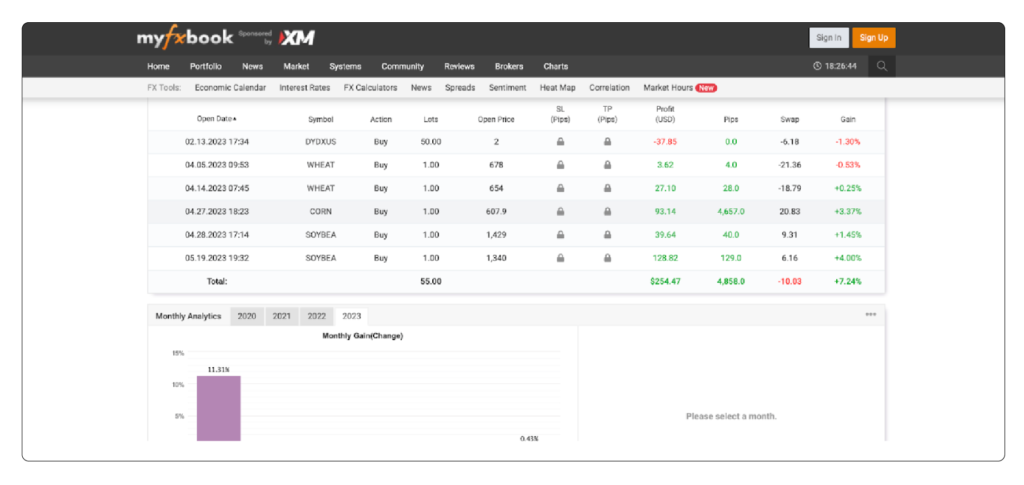This screenshot has width=1024, height=485.
Task: Click TP lock icon in CORN row
Action: pyautogui.click(x=607, y=212)
